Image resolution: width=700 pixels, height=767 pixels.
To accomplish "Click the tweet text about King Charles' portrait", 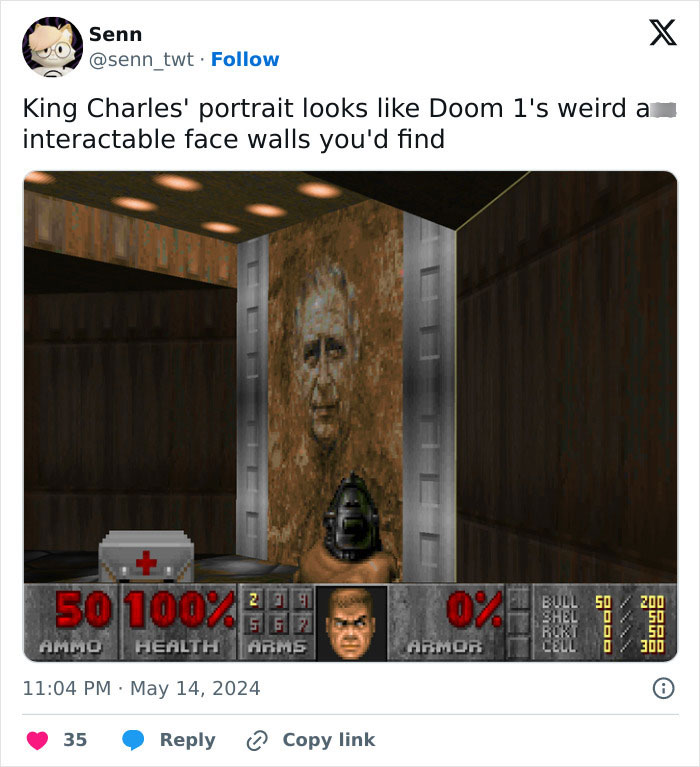I will pyautogui.click(x=349, y=123).
